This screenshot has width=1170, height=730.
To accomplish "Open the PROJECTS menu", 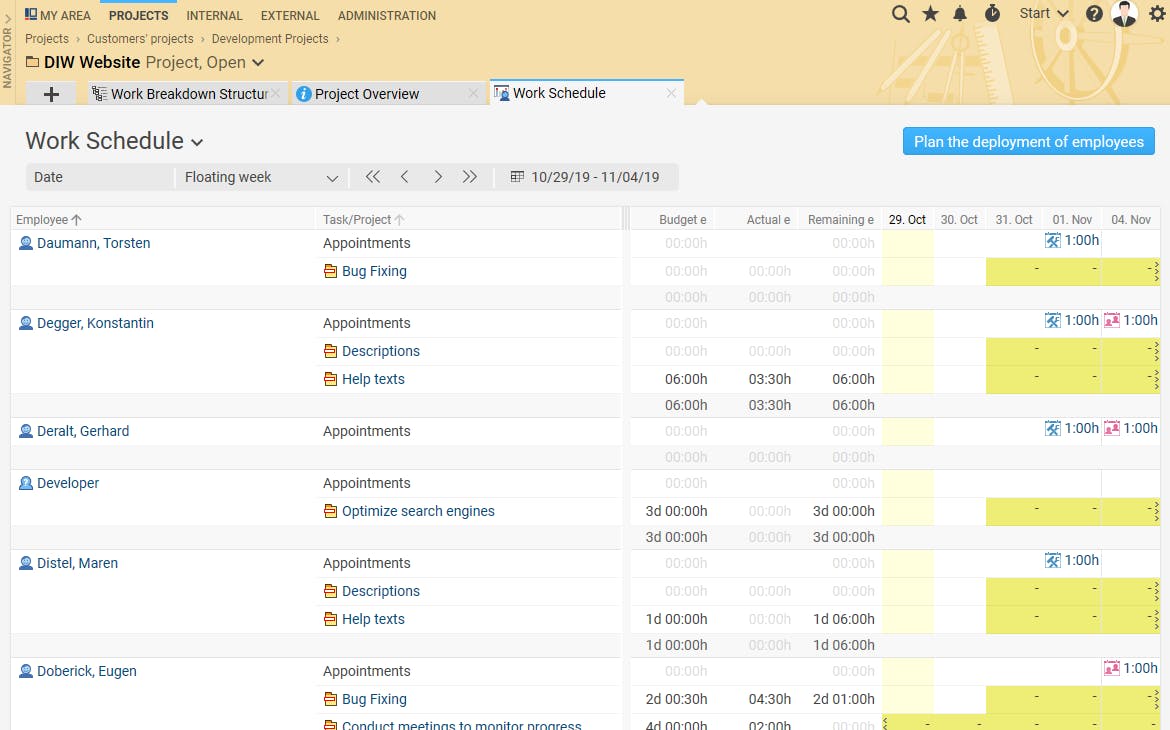I will pyautogui.click(x=139, y=15).
